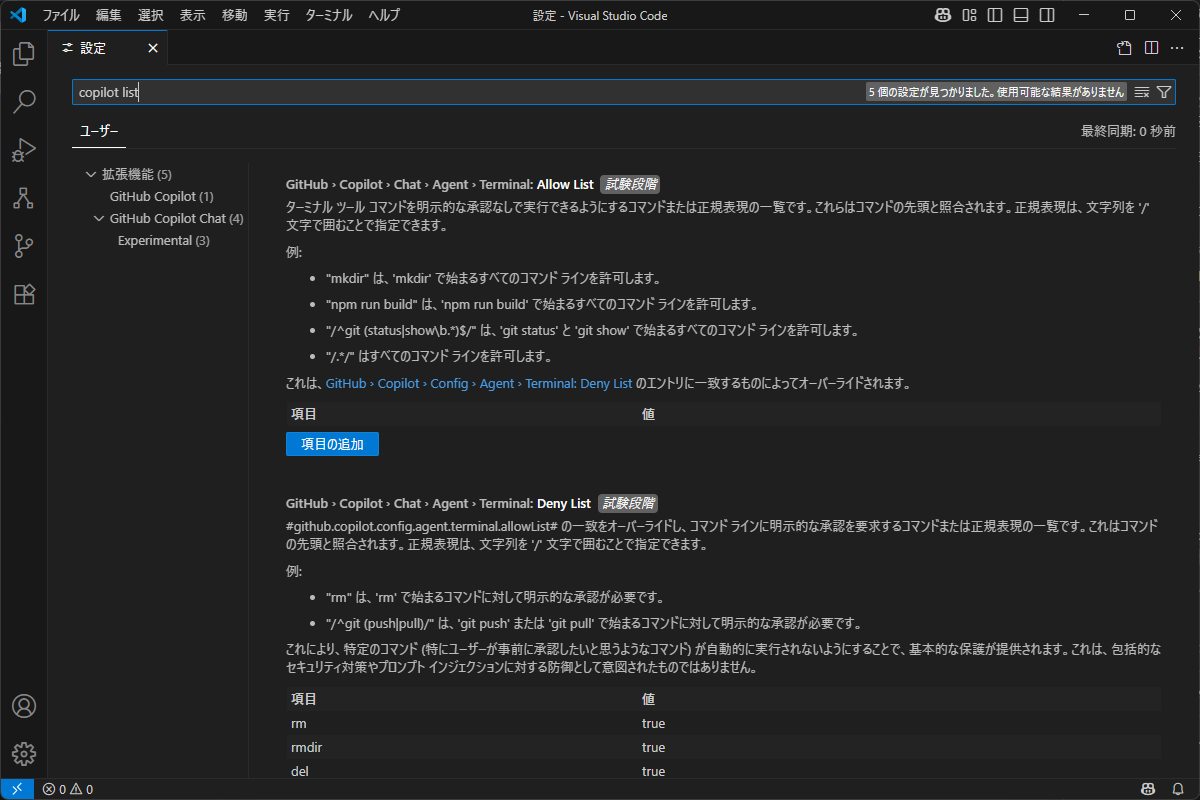This screenshot has width=1200, height=800.
Task: Open the Source Control graph view icon
Action: click(x=24, y=198)
